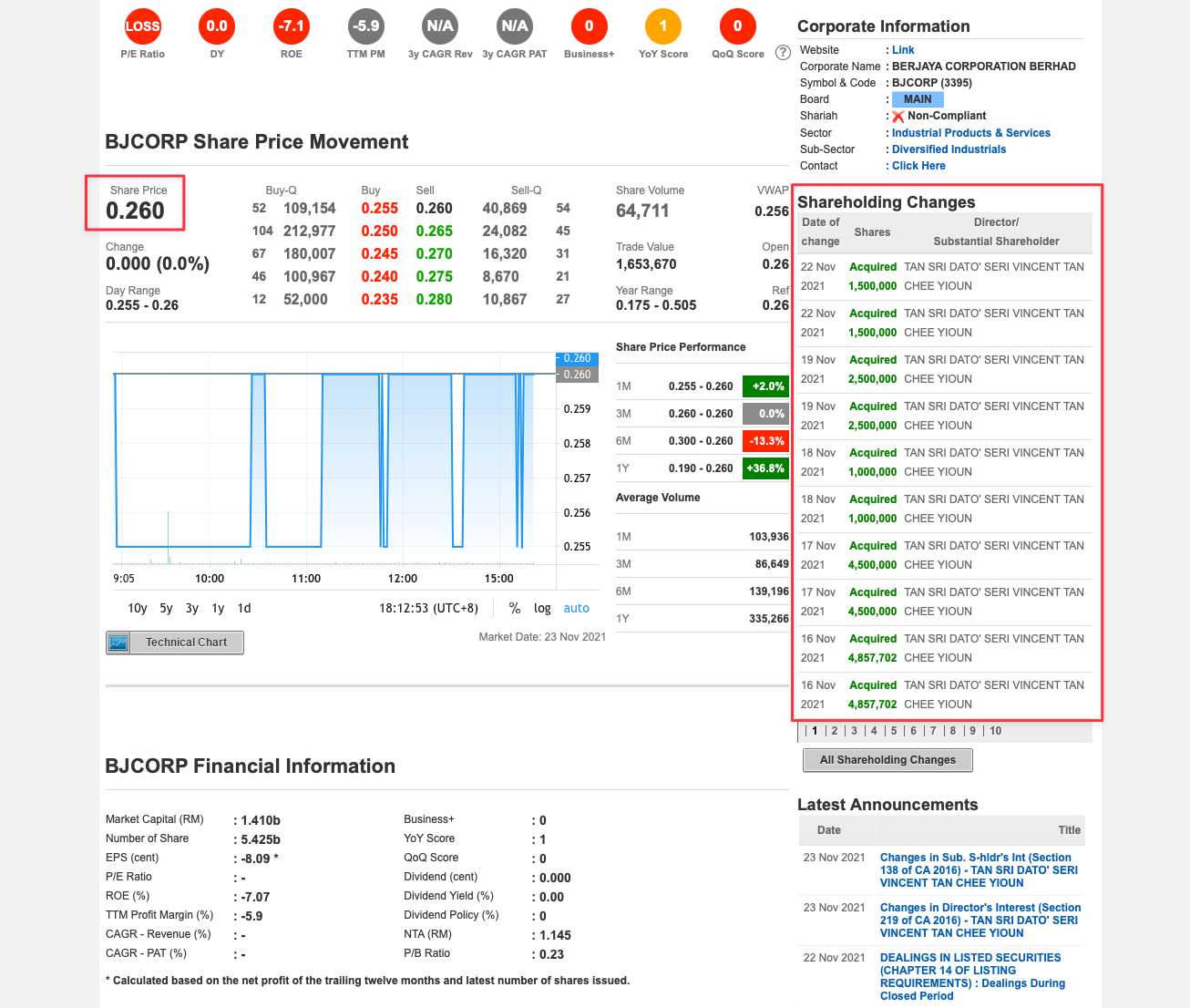This screenshot has height=1008, width=1190.
Task: Open the Technical Chart button
Action: 175,643
